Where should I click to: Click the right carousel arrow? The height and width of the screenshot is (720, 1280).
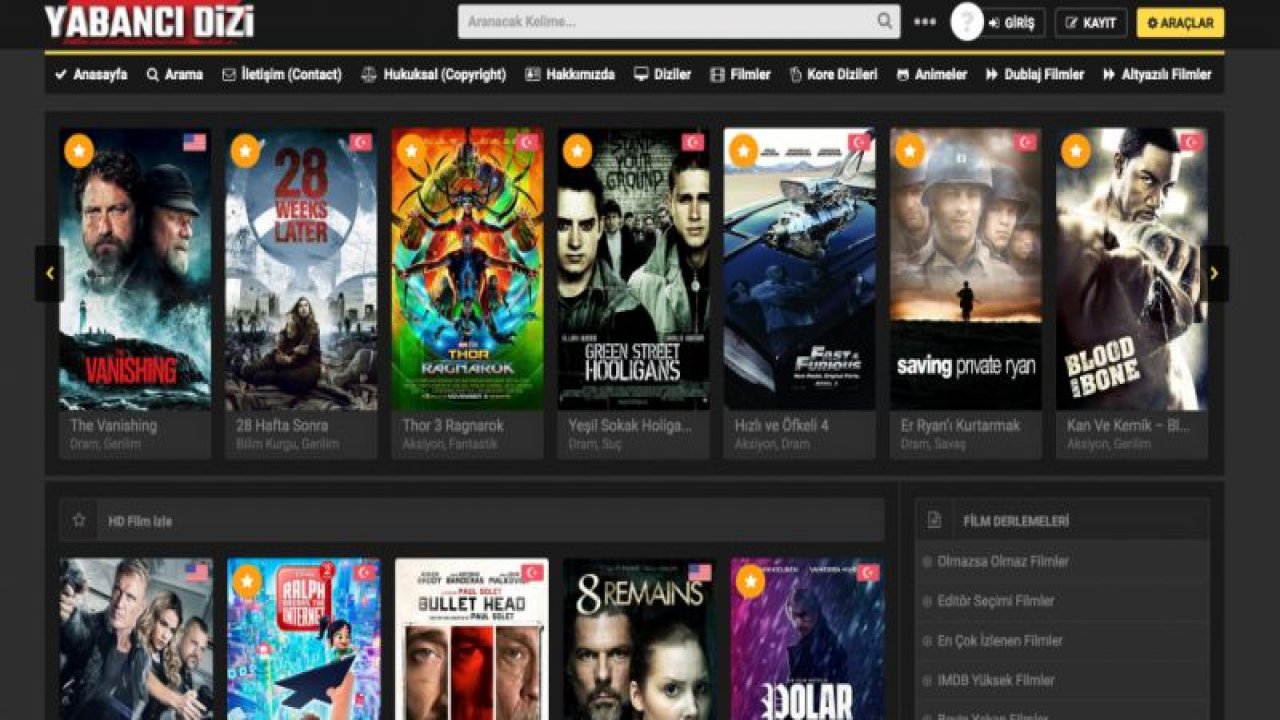click(1215, 272)
